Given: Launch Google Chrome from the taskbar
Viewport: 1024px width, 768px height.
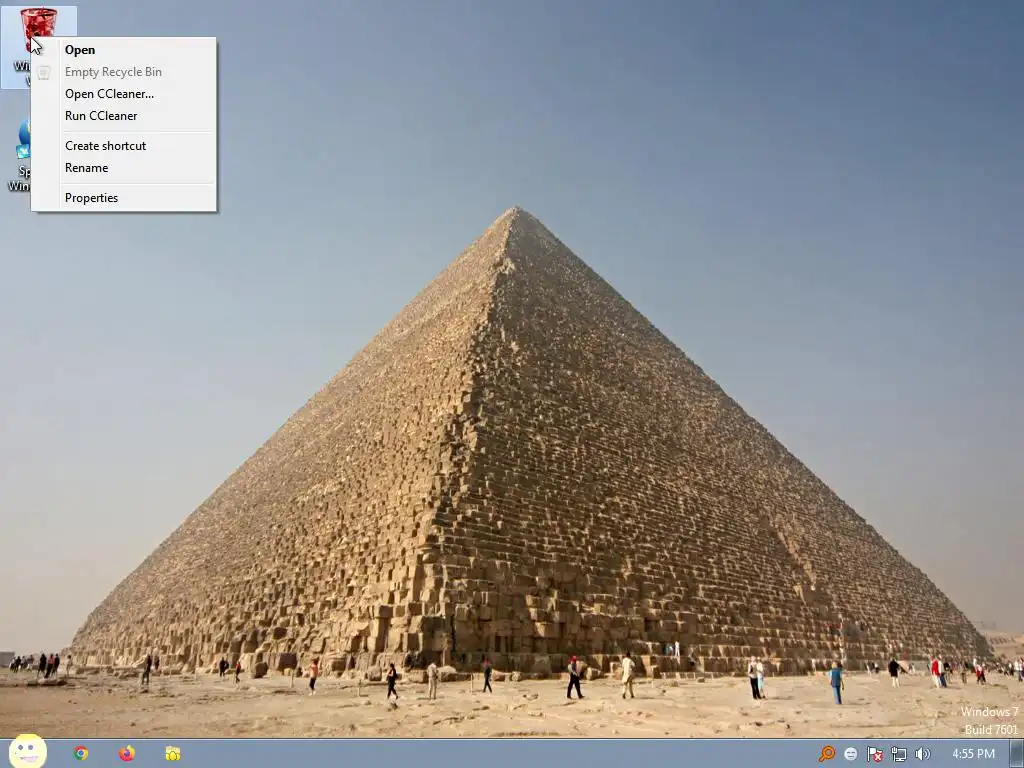Looking at the screenshot, I should tap(81, 754).
